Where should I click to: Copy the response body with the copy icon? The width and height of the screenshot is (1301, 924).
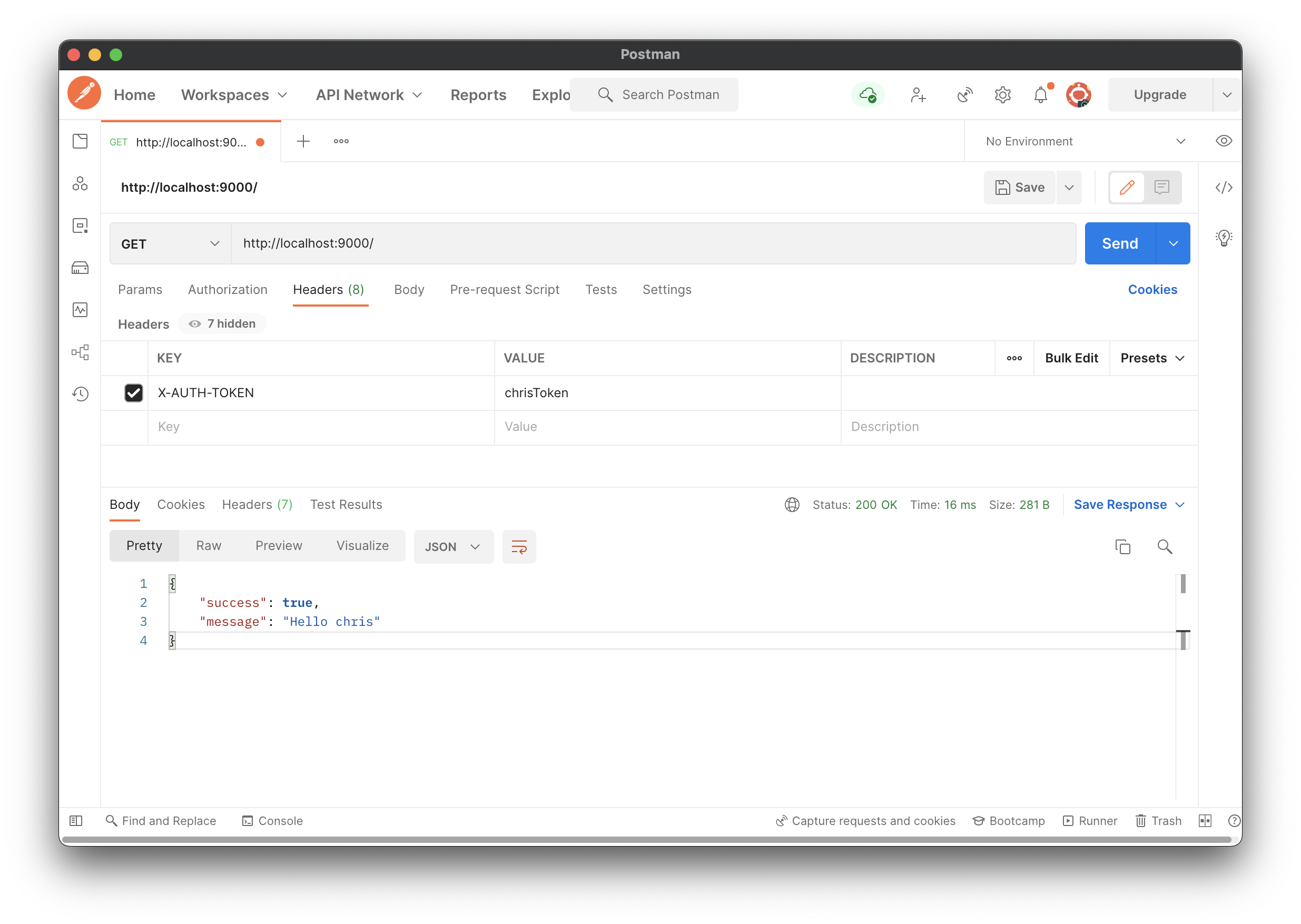click(1122, 547)
